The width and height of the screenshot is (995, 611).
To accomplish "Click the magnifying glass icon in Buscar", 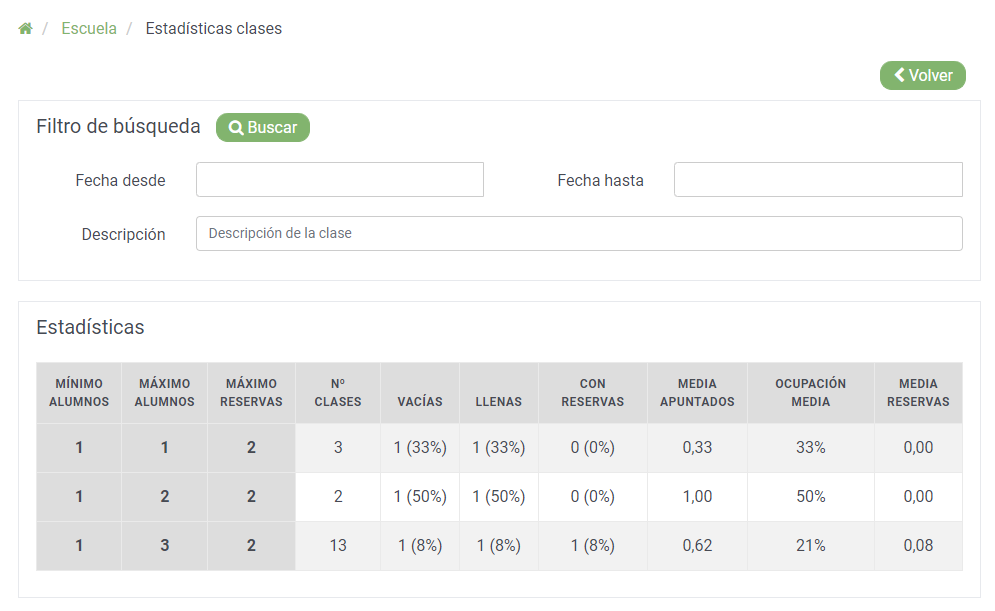I will pyautogui.click(x=235, y=128).
